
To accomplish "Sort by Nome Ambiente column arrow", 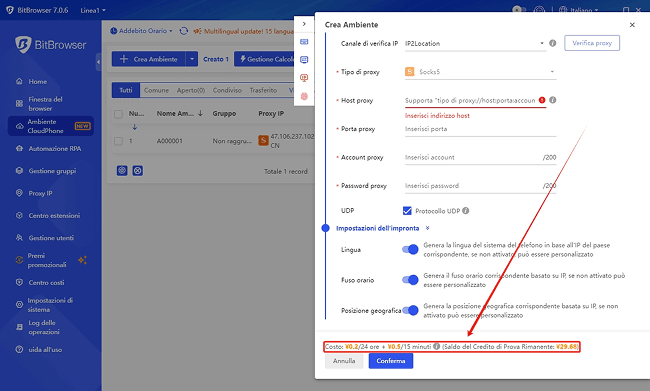I will [x=200, y=113].
